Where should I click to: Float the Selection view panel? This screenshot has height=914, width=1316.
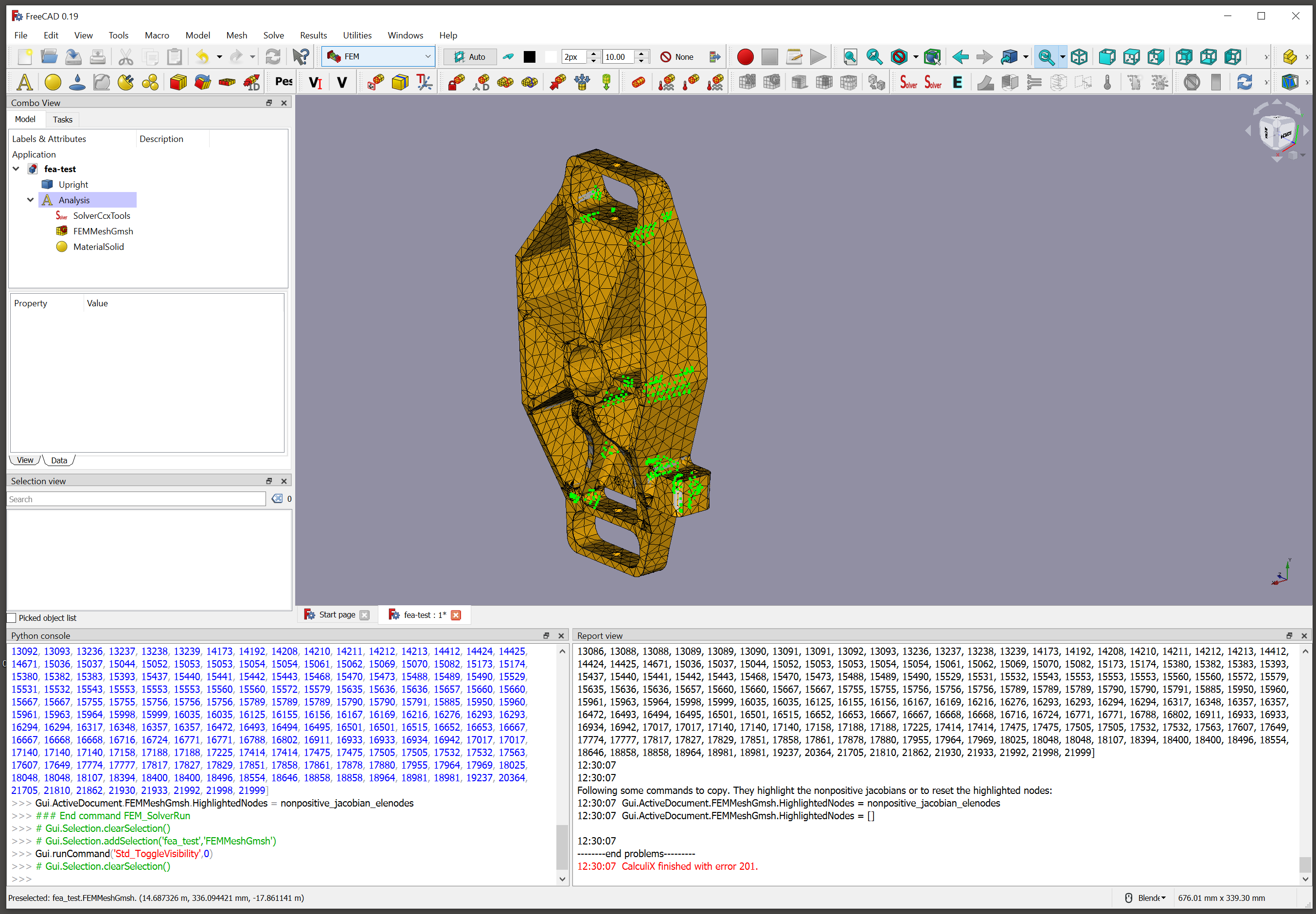(x=269, y=481)
